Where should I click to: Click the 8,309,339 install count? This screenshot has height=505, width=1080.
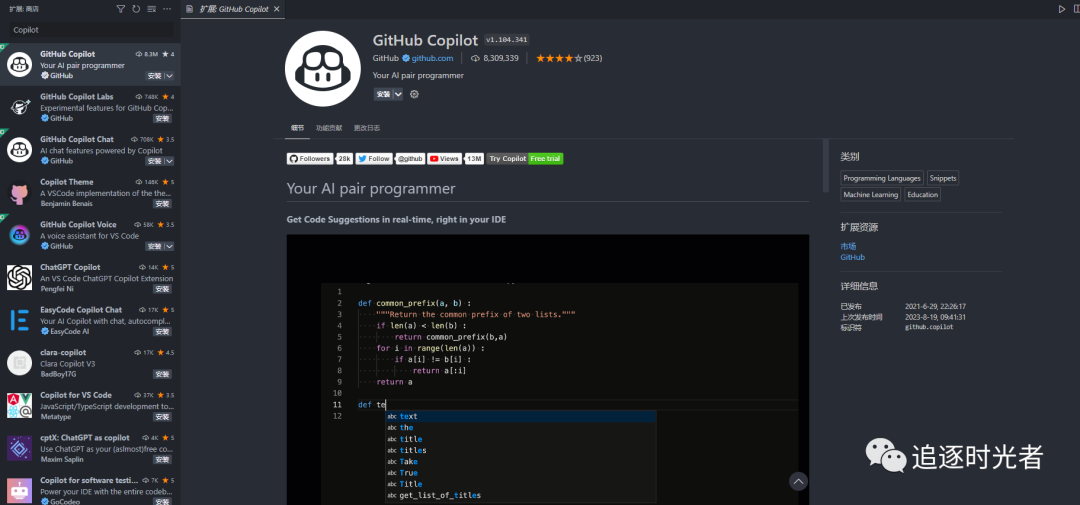pyautogui.click(x=501, y=59)
